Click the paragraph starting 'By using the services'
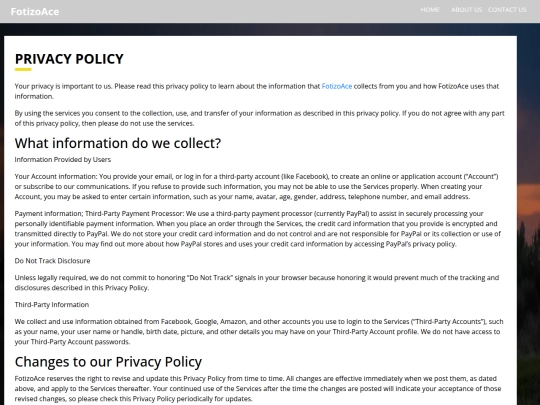 [259, 118]
